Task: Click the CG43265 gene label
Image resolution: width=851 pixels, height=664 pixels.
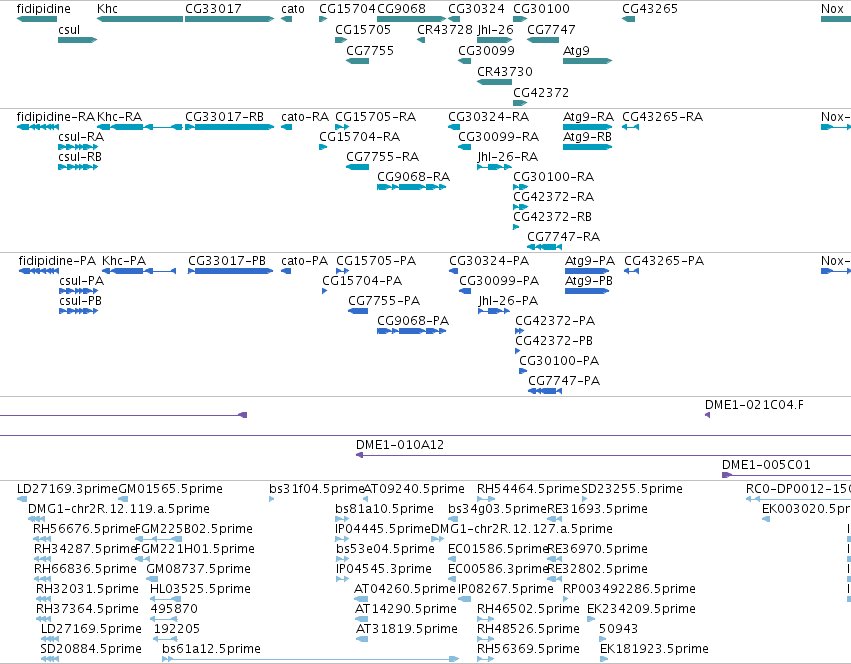Action: [x=650, y=9]
